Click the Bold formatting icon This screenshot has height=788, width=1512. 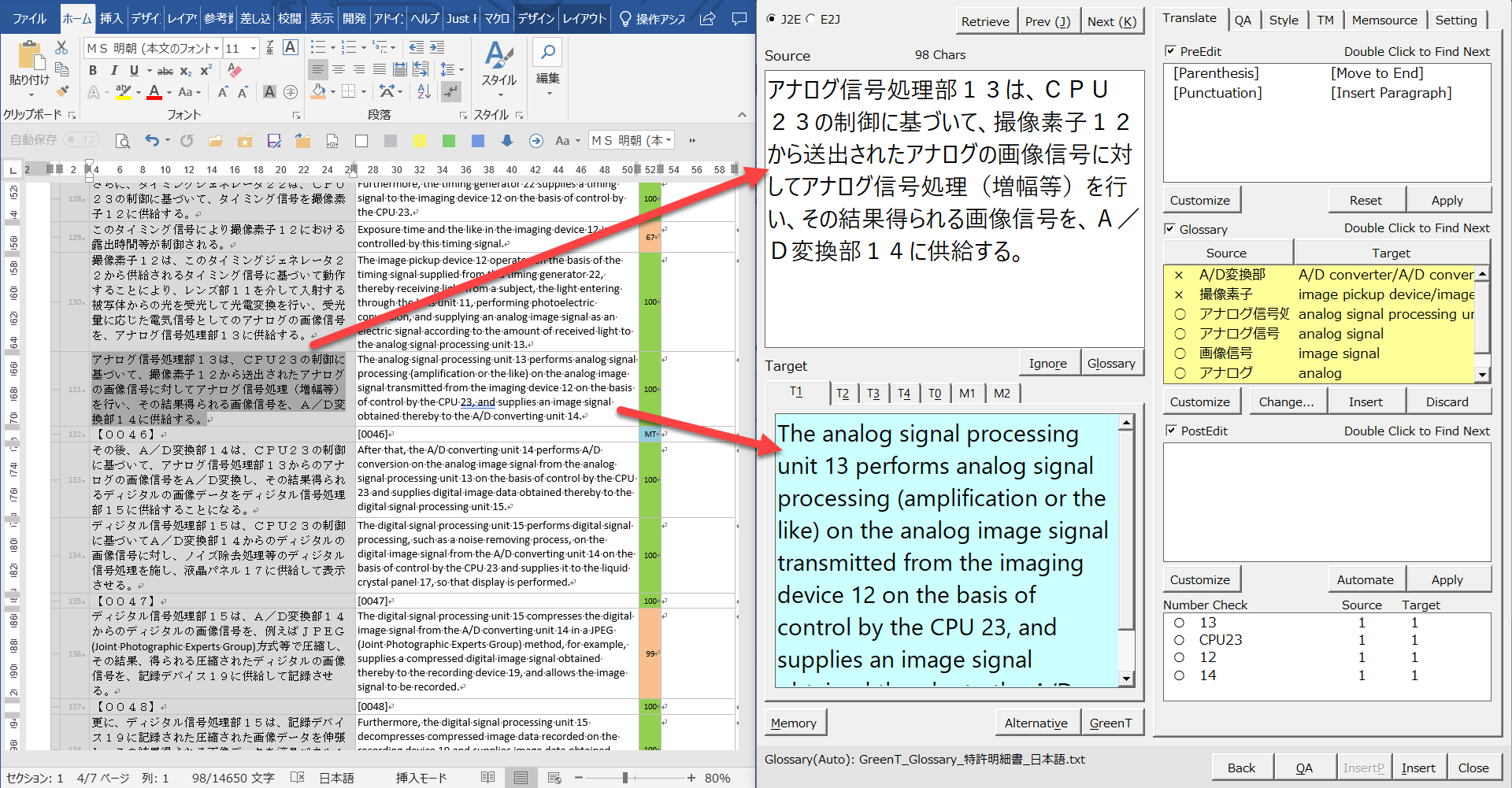pyautogui.click(x=93, y=71)
